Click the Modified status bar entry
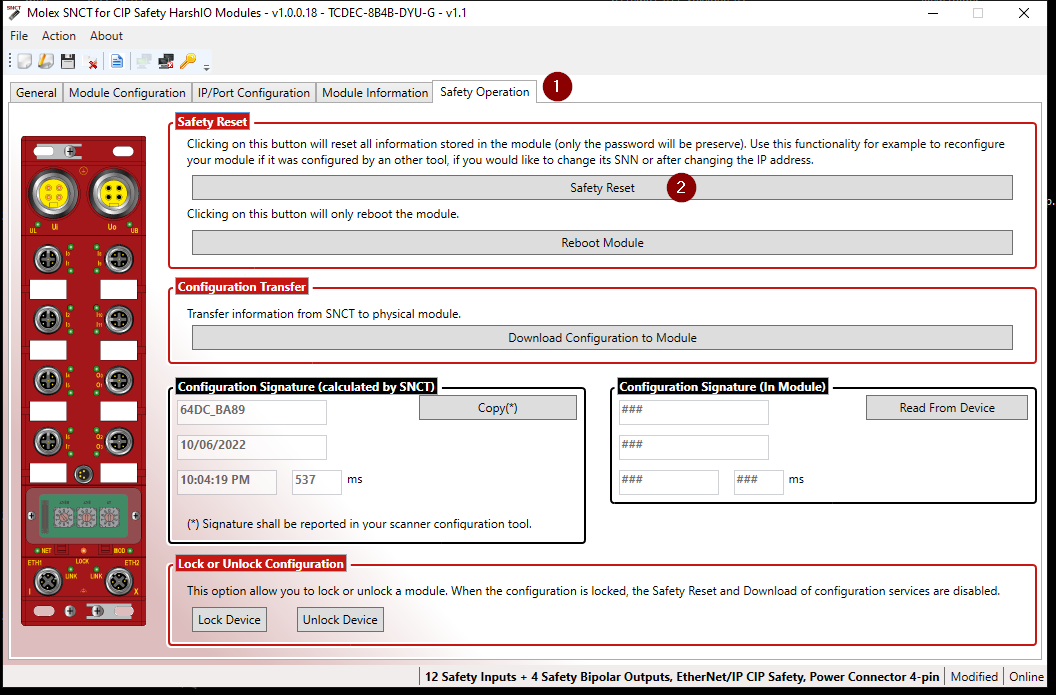The width and height of the screenshot is (1056, 695). [x=974, y=677]
